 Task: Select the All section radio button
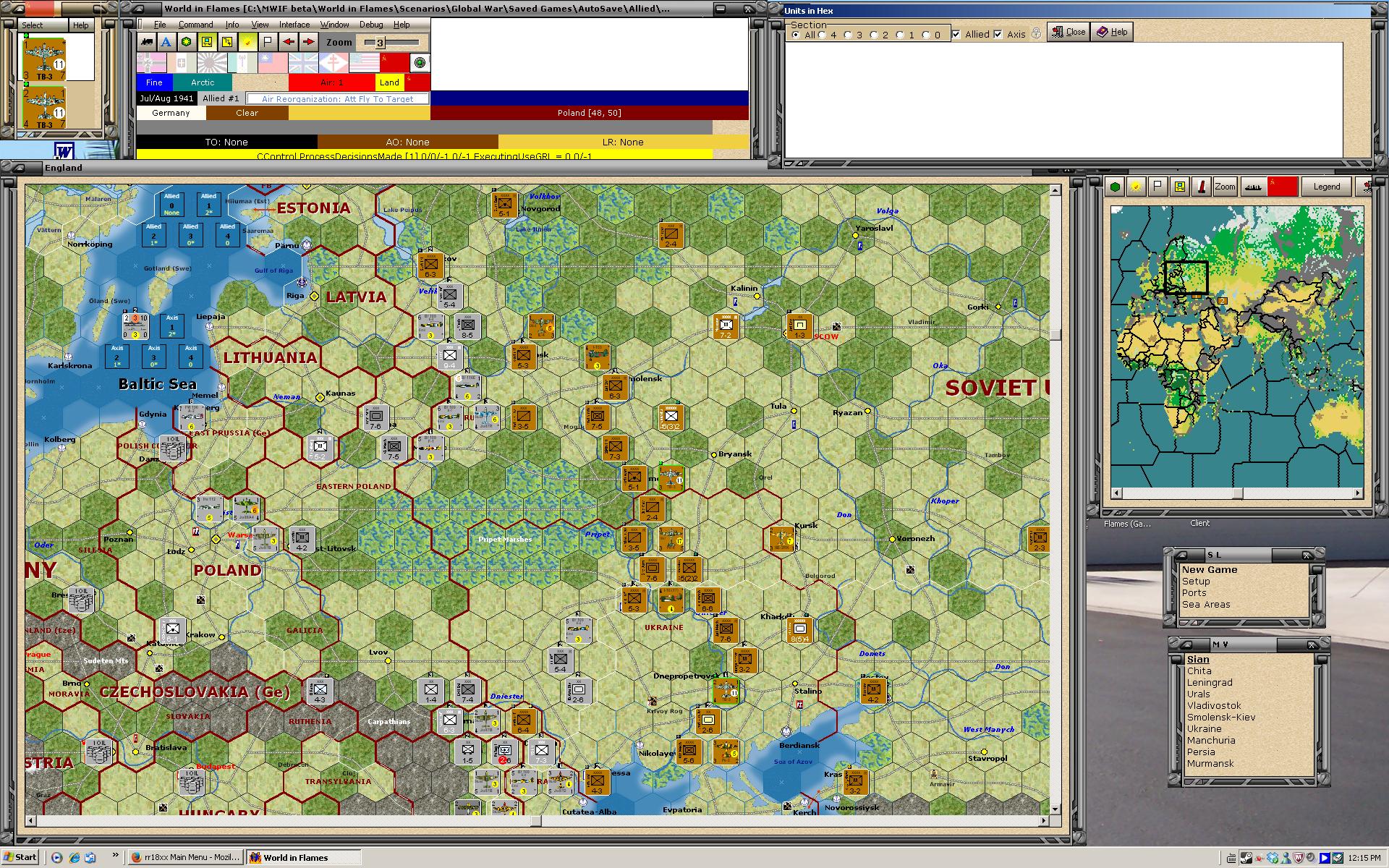pos(796,35)
